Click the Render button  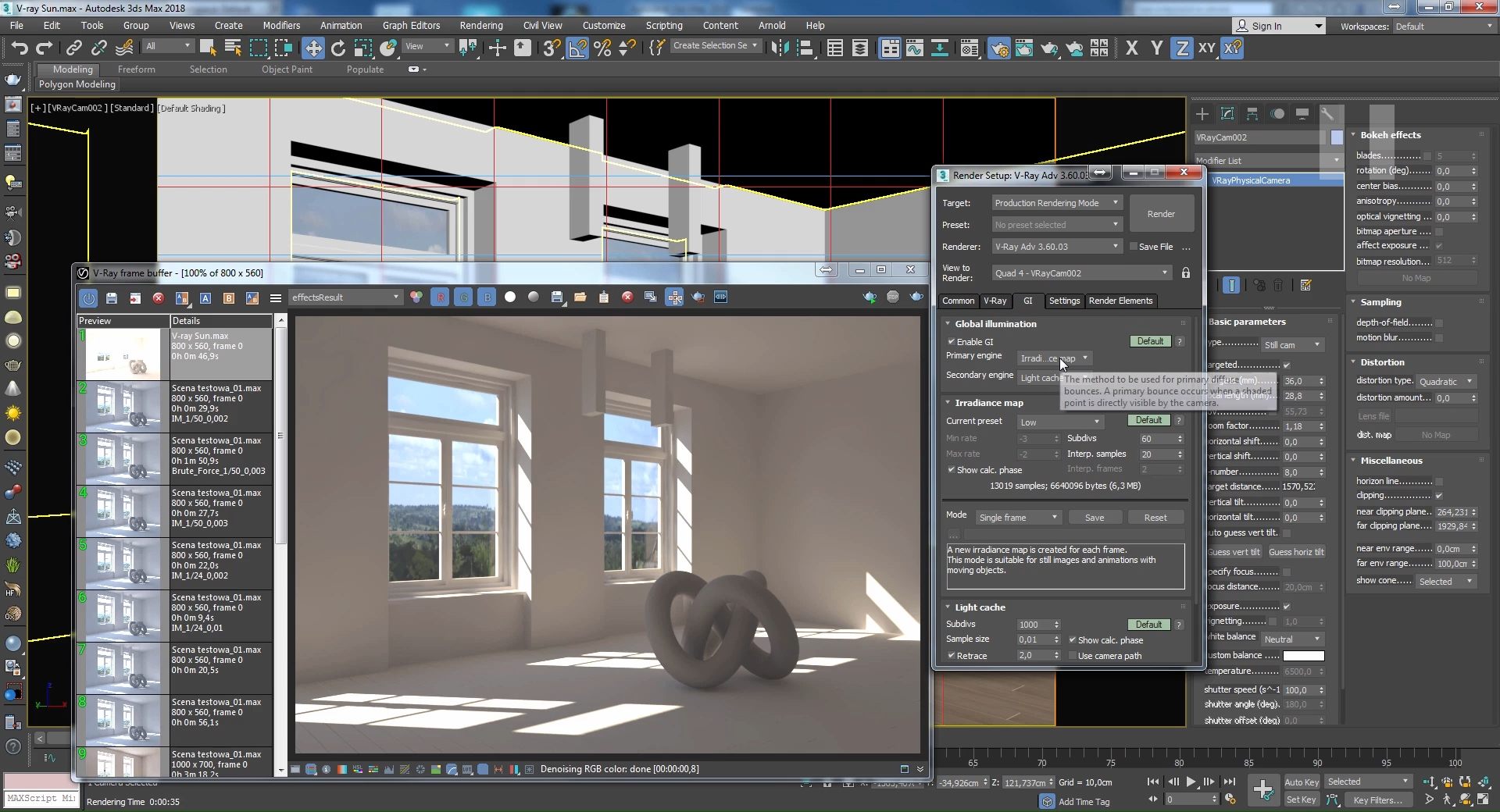click(x=1161, y=214)
